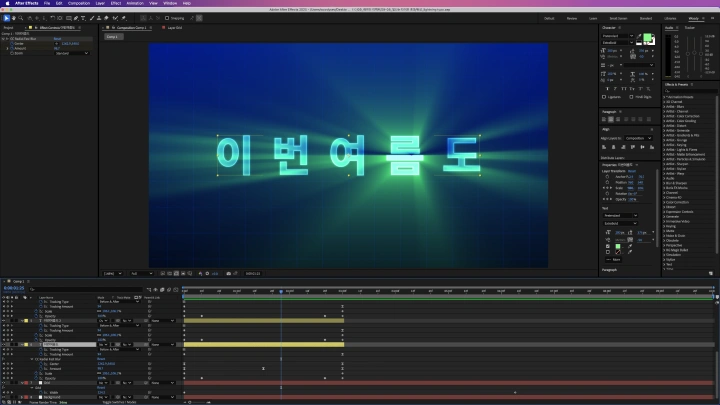The width and height of the screenshot is (720, 405).
Task: Click the Apple menu icon
Action: point(7,3)
